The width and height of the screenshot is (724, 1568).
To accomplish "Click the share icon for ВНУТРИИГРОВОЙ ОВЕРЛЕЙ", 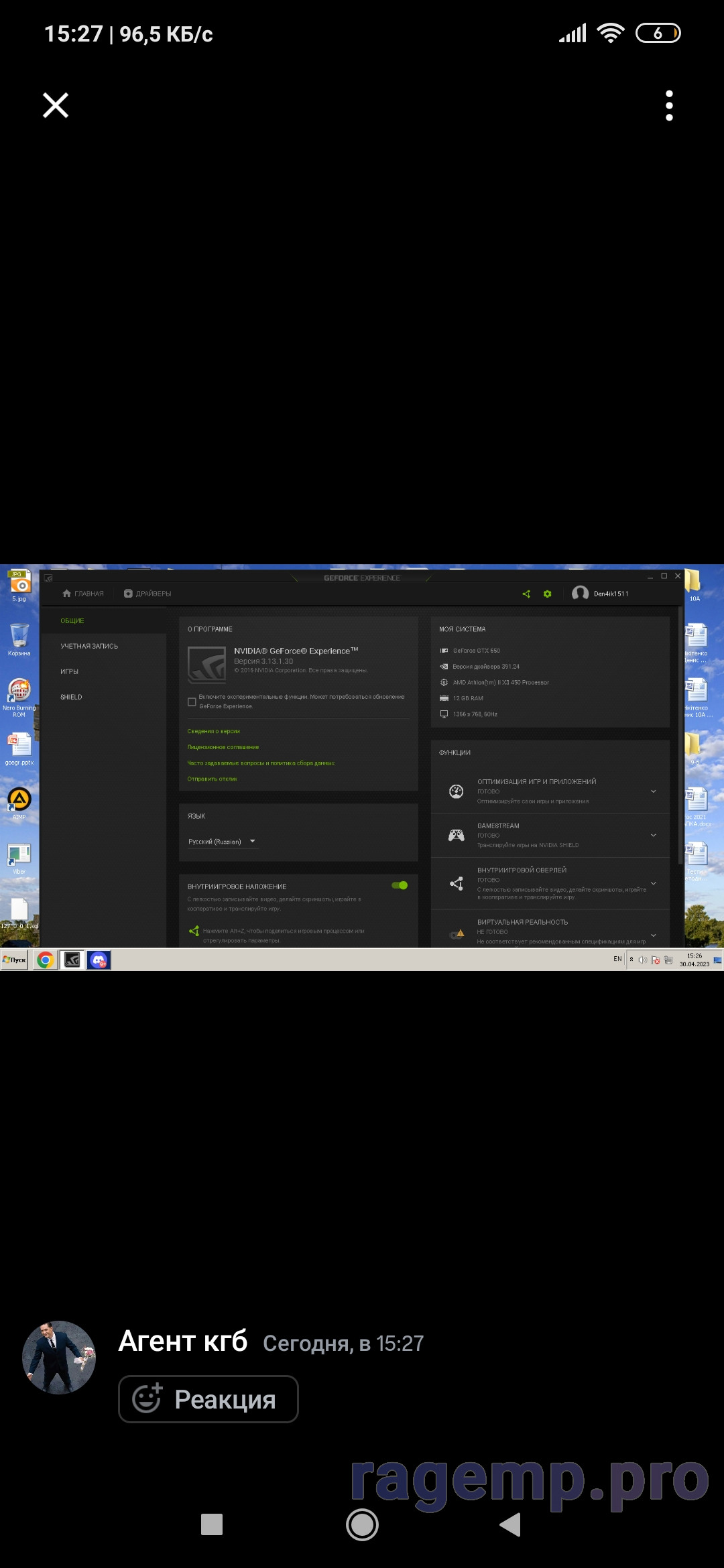I will click(457, 884).
